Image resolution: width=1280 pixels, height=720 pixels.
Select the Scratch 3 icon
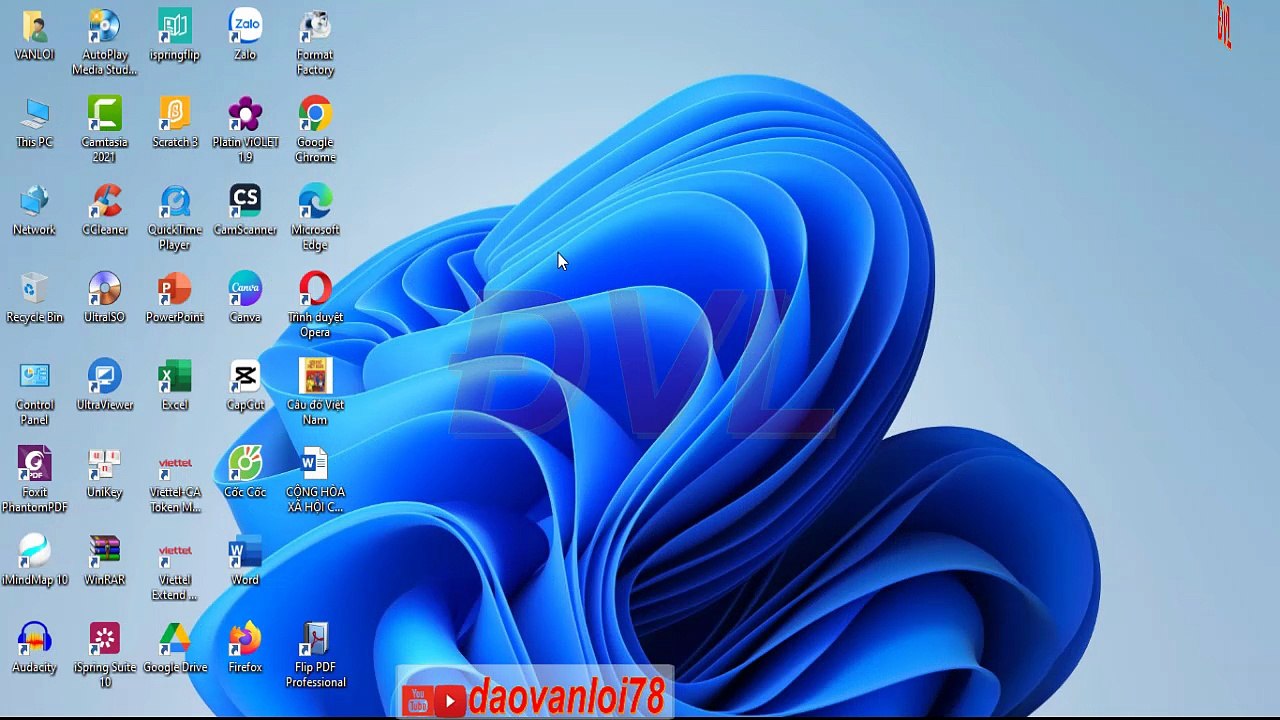coord(175,115)
